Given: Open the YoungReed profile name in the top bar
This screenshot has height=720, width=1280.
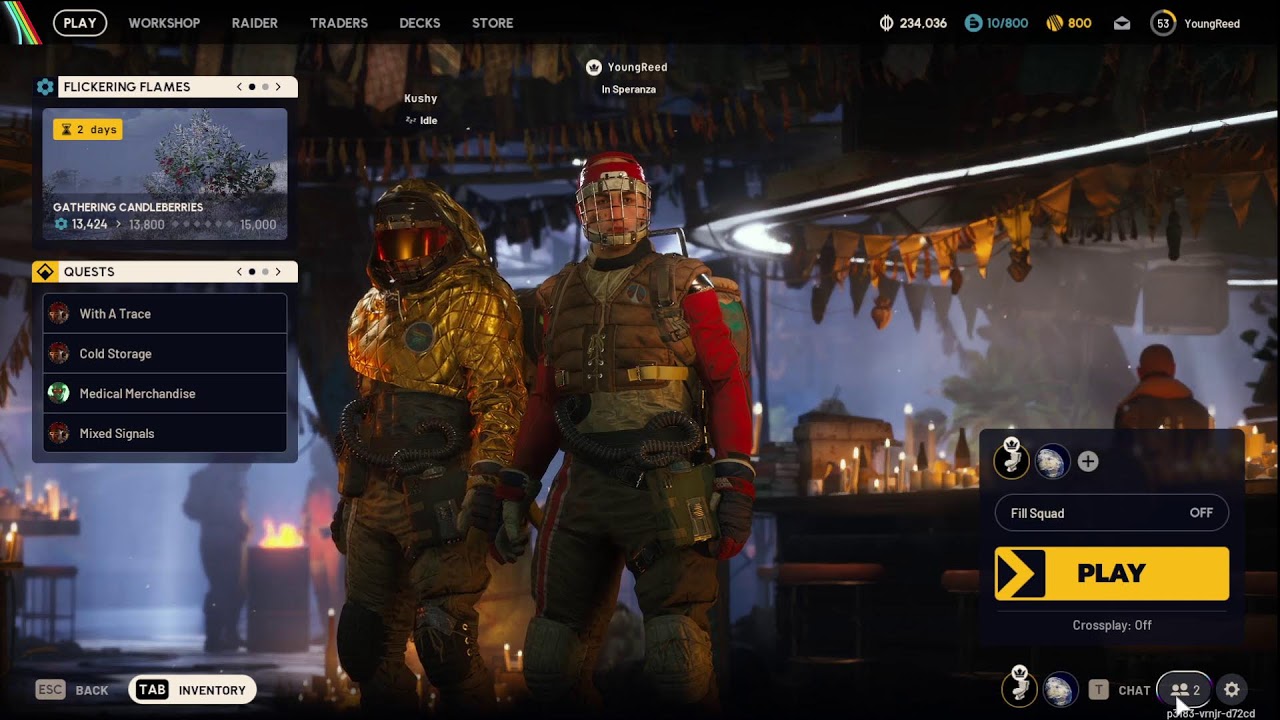Looking at the screenshot, I should 1212,23.
